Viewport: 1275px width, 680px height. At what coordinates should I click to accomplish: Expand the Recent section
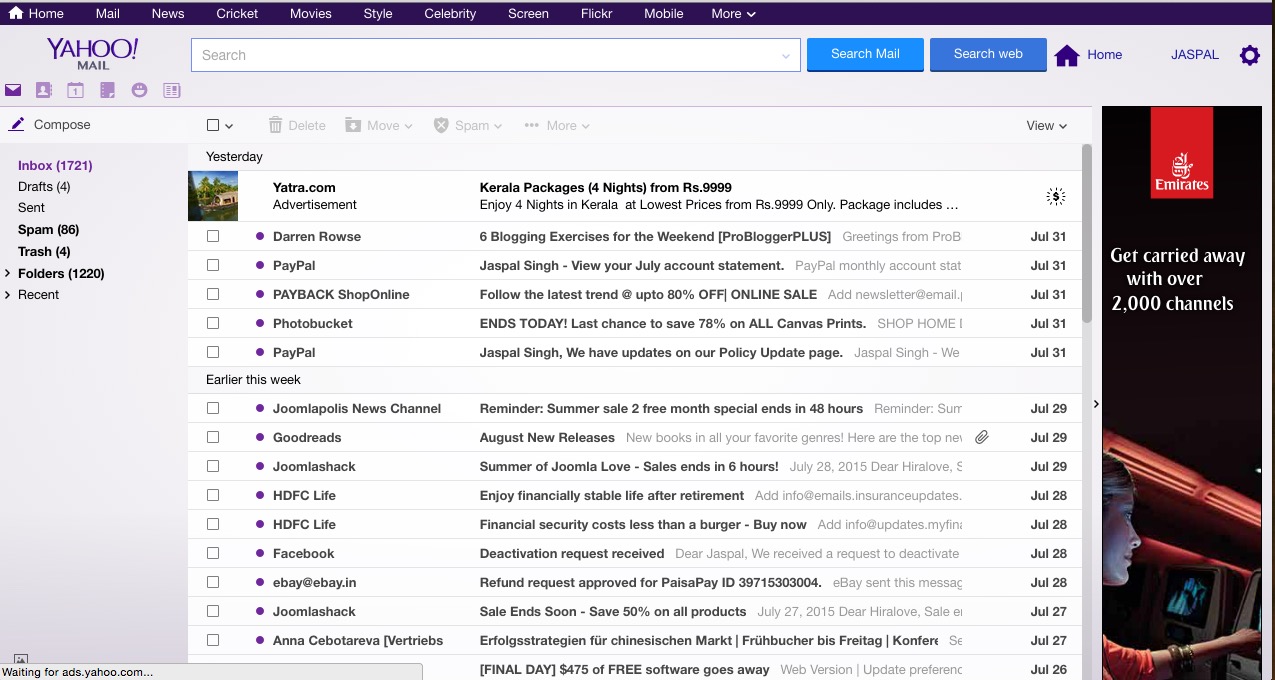point(8,294)
